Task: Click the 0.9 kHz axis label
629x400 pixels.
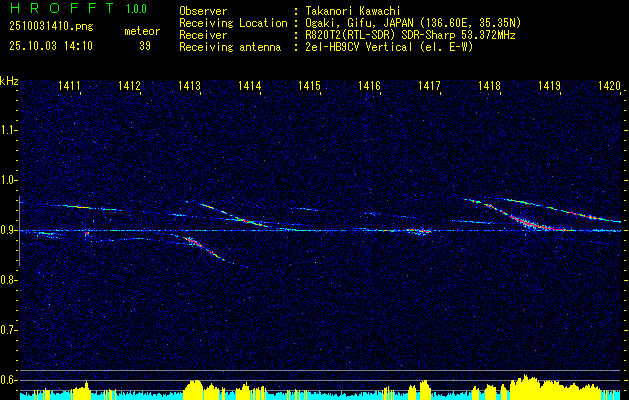Action: [9, 230]
